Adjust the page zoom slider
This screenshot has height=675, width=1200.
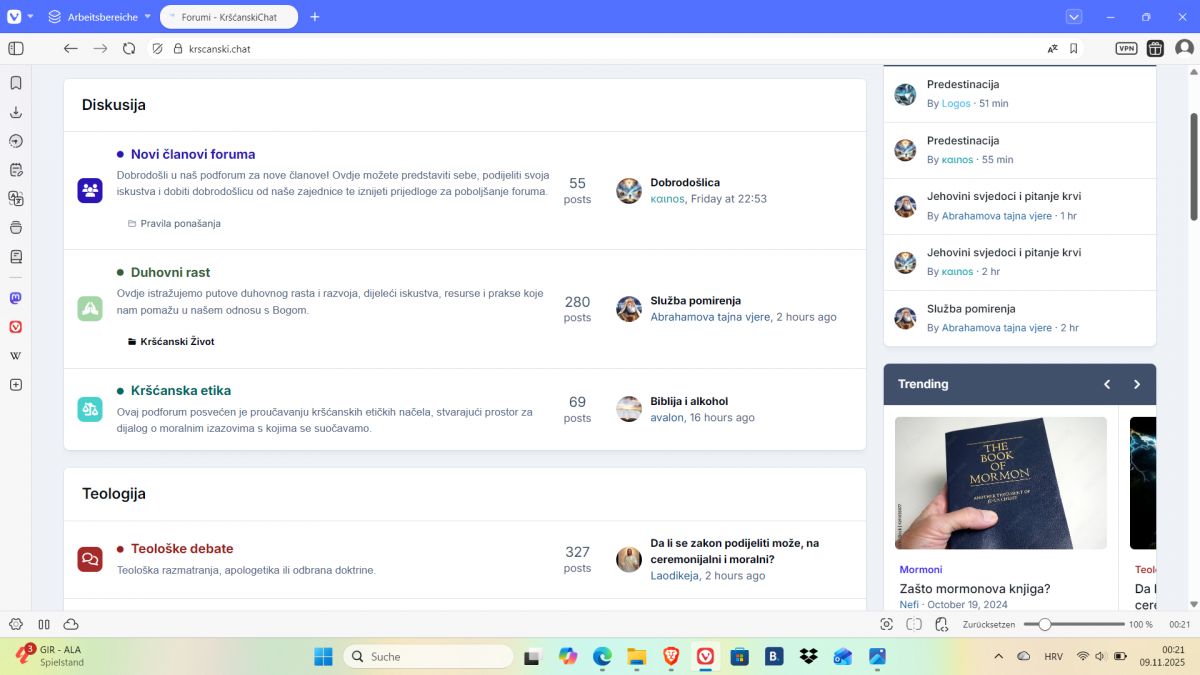point(1045,624)
